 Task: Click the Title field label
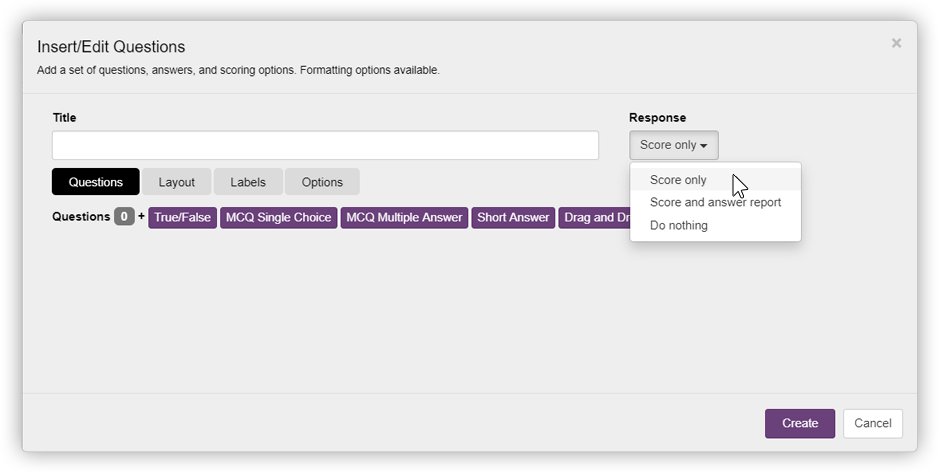click(64, 118)
